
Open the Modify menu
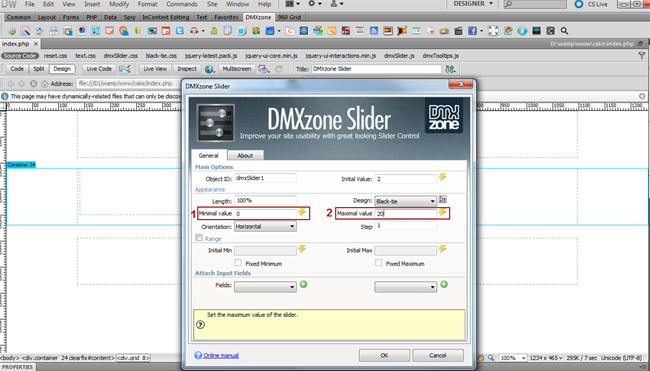point(119,4)
